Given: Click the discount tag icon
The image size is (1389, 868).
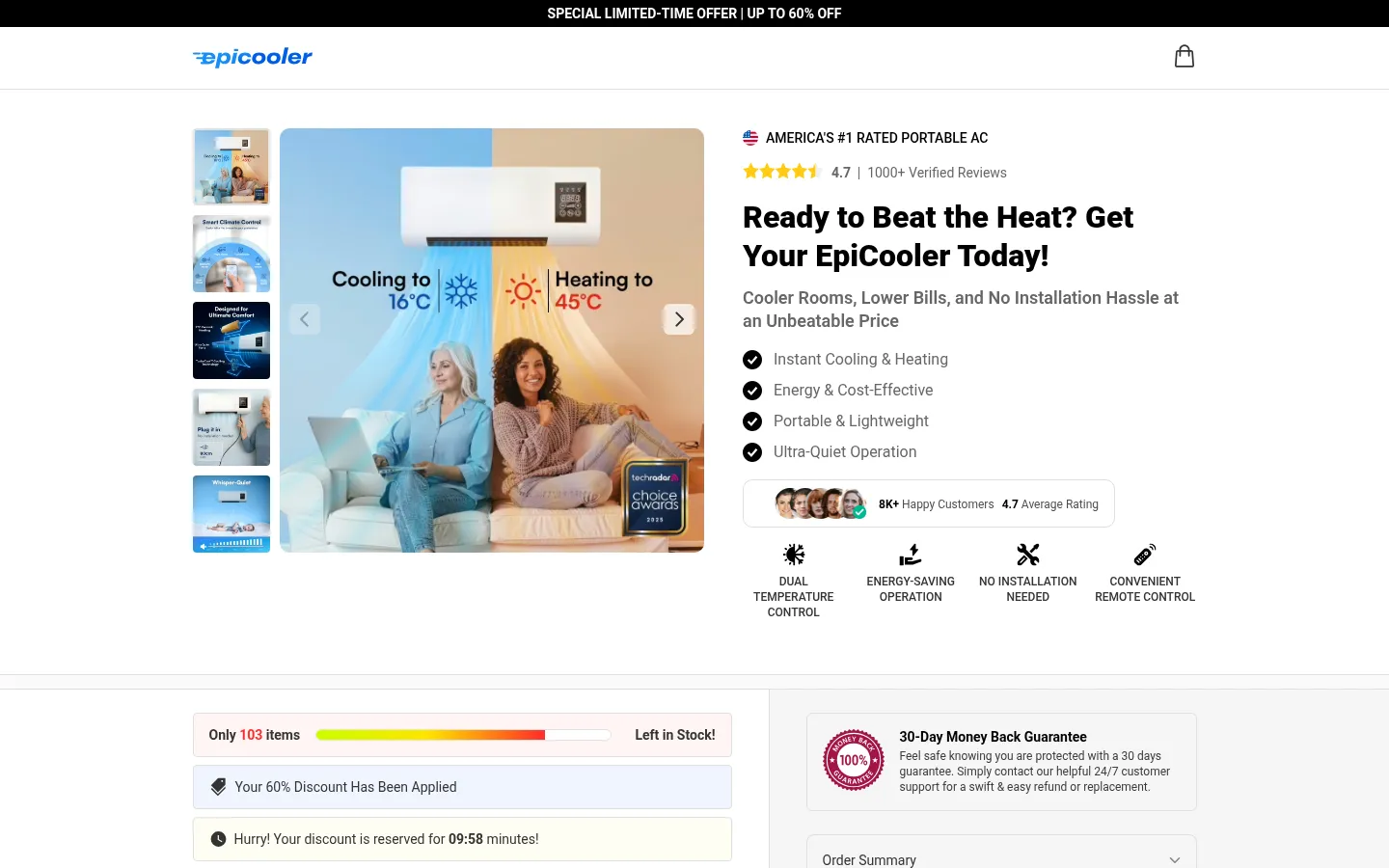Looking at the screenshot, I should [x=218, y=787].
